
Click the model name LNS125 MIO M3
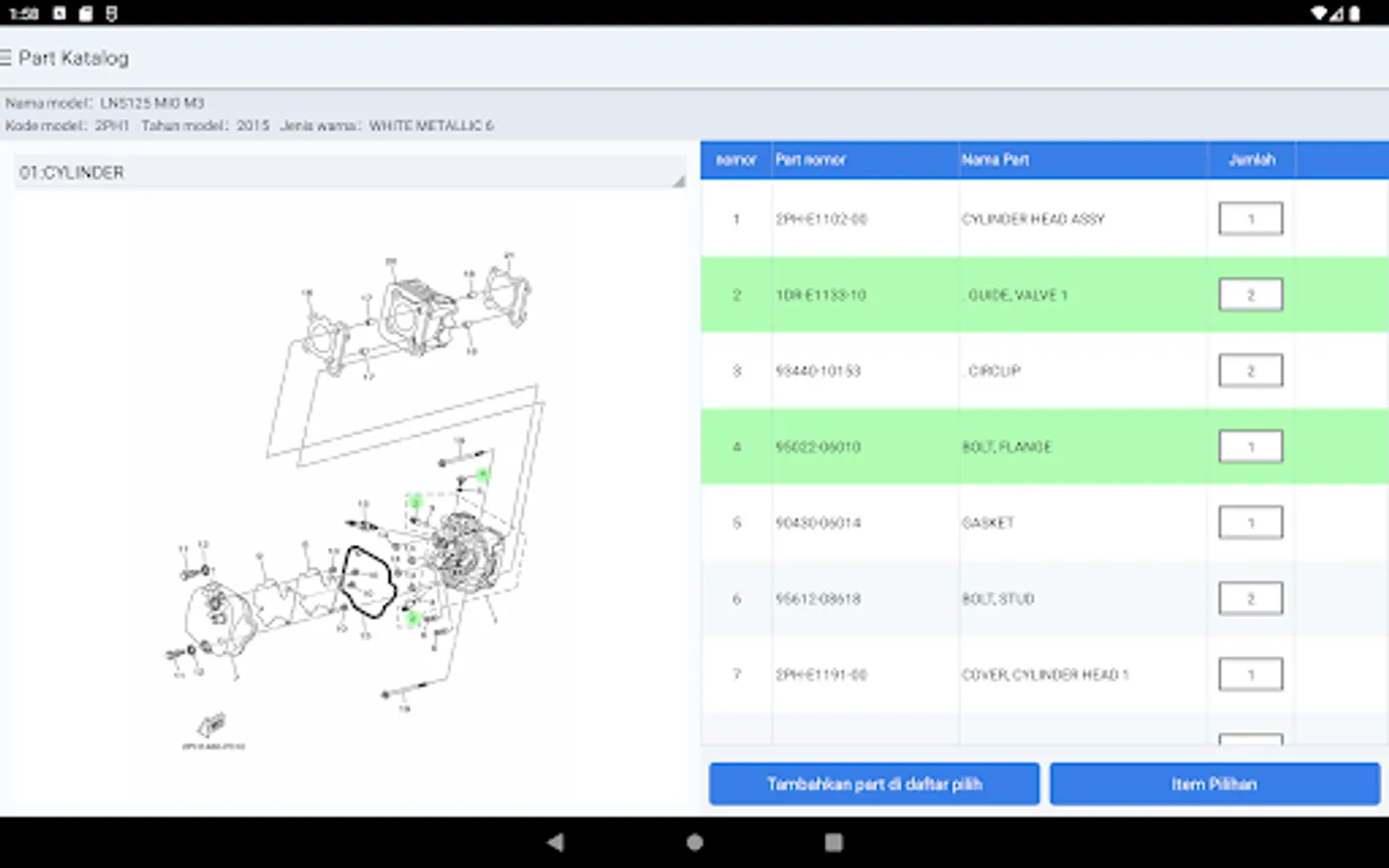152,103
